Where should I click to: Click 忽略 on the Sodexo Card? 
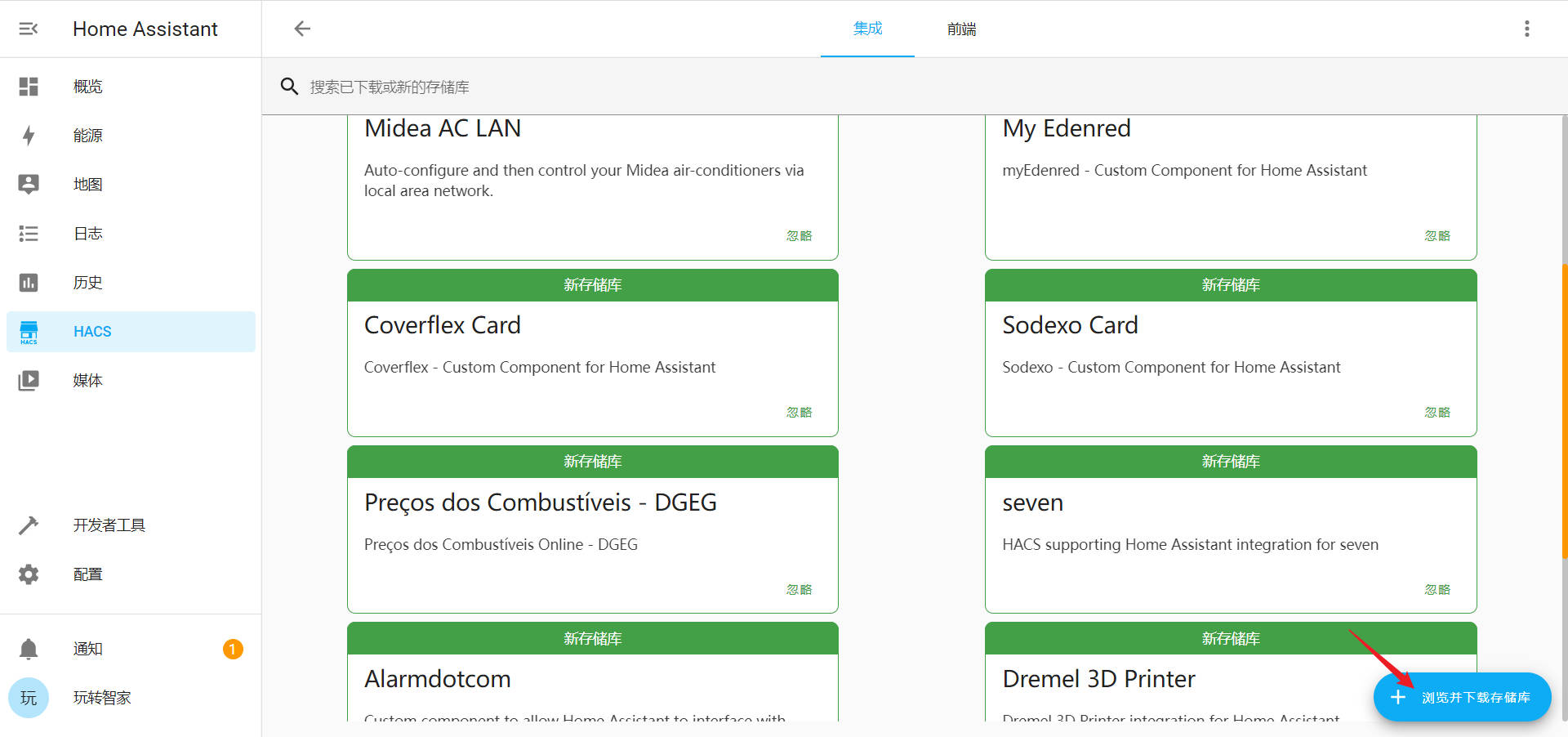point(1437,412)
